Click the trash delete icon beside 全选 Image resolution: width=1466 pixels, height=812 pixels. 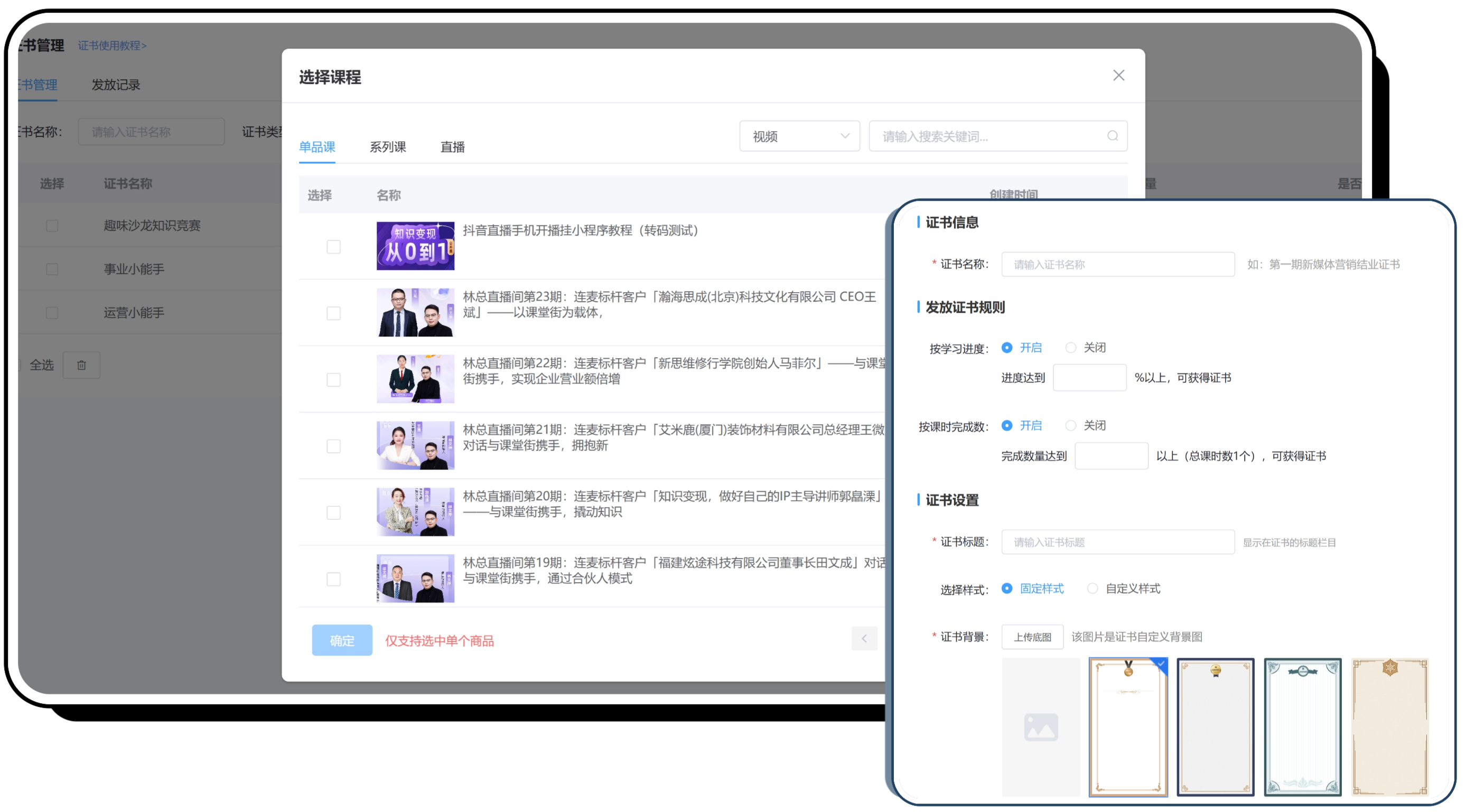point(81,365)
